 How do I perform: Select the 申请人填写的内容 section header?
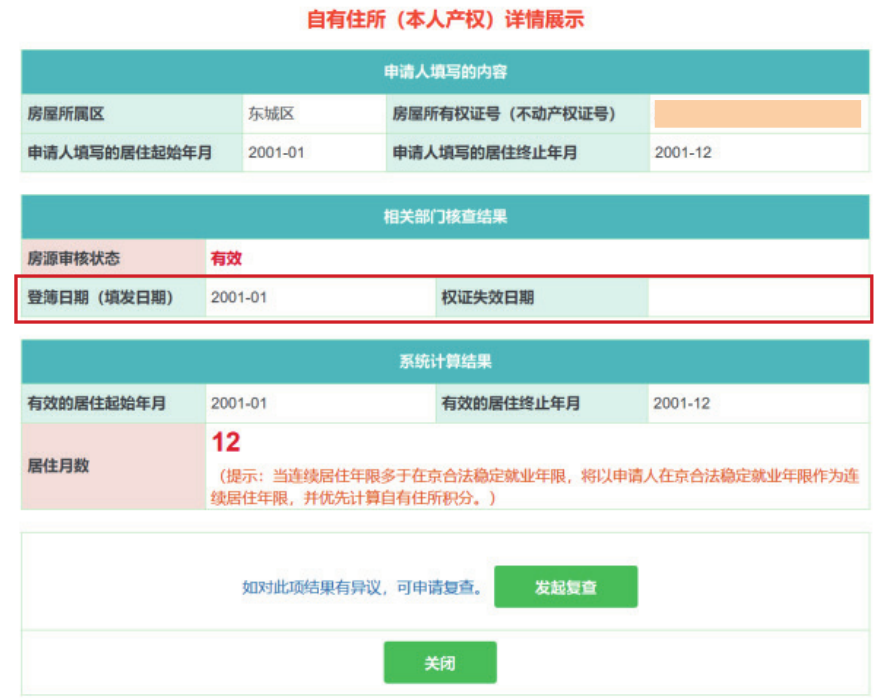445,72
